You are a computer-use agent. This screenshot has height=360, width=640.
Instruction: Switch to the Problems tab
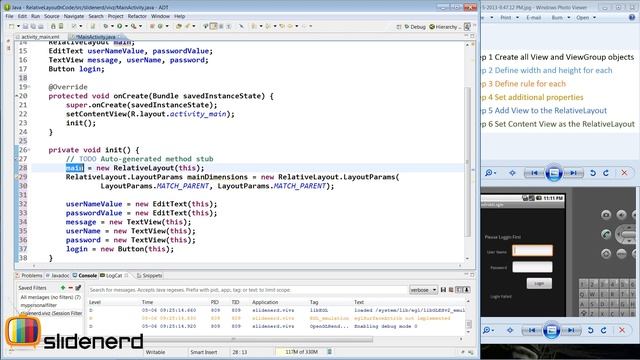click(29, 276)
